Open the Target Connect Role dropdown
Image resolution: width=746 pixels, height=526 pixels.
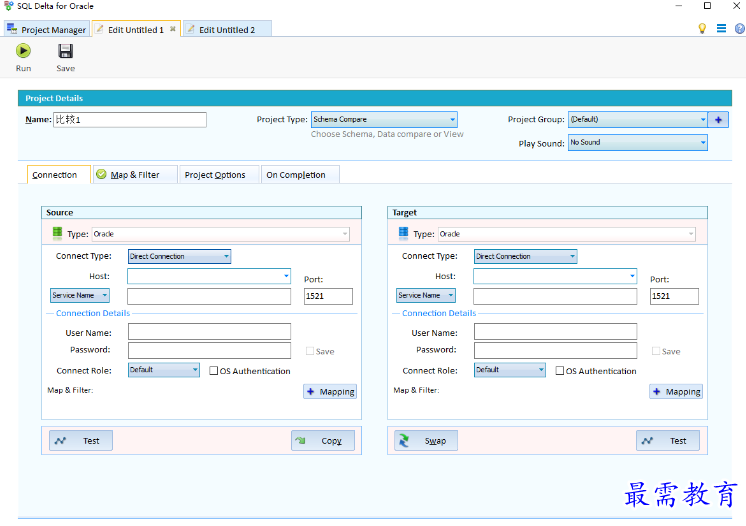coord(510,370)
